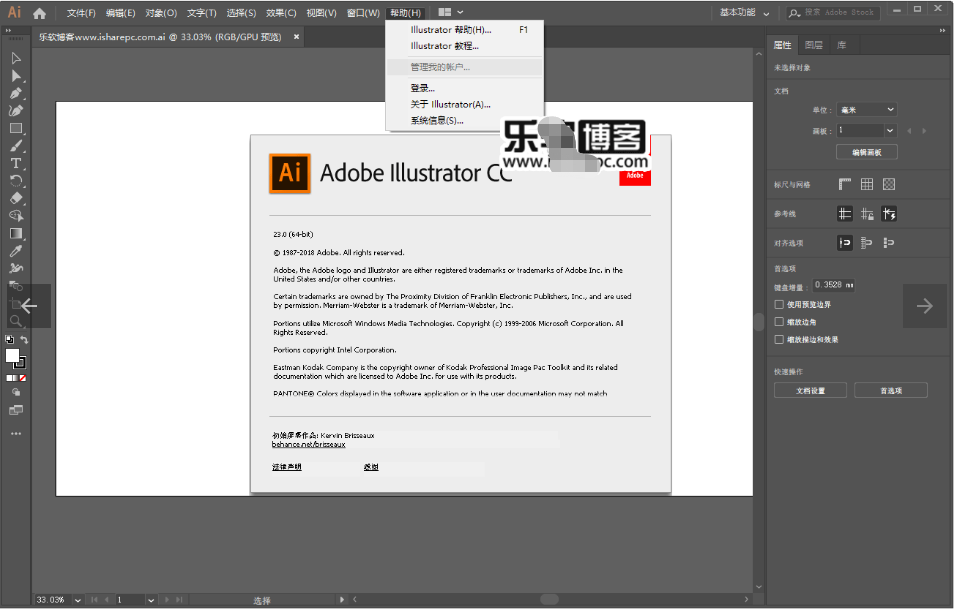Open the behance.net/brisseaux link
This screenshot has height=612, width=956.
(309, 445)
